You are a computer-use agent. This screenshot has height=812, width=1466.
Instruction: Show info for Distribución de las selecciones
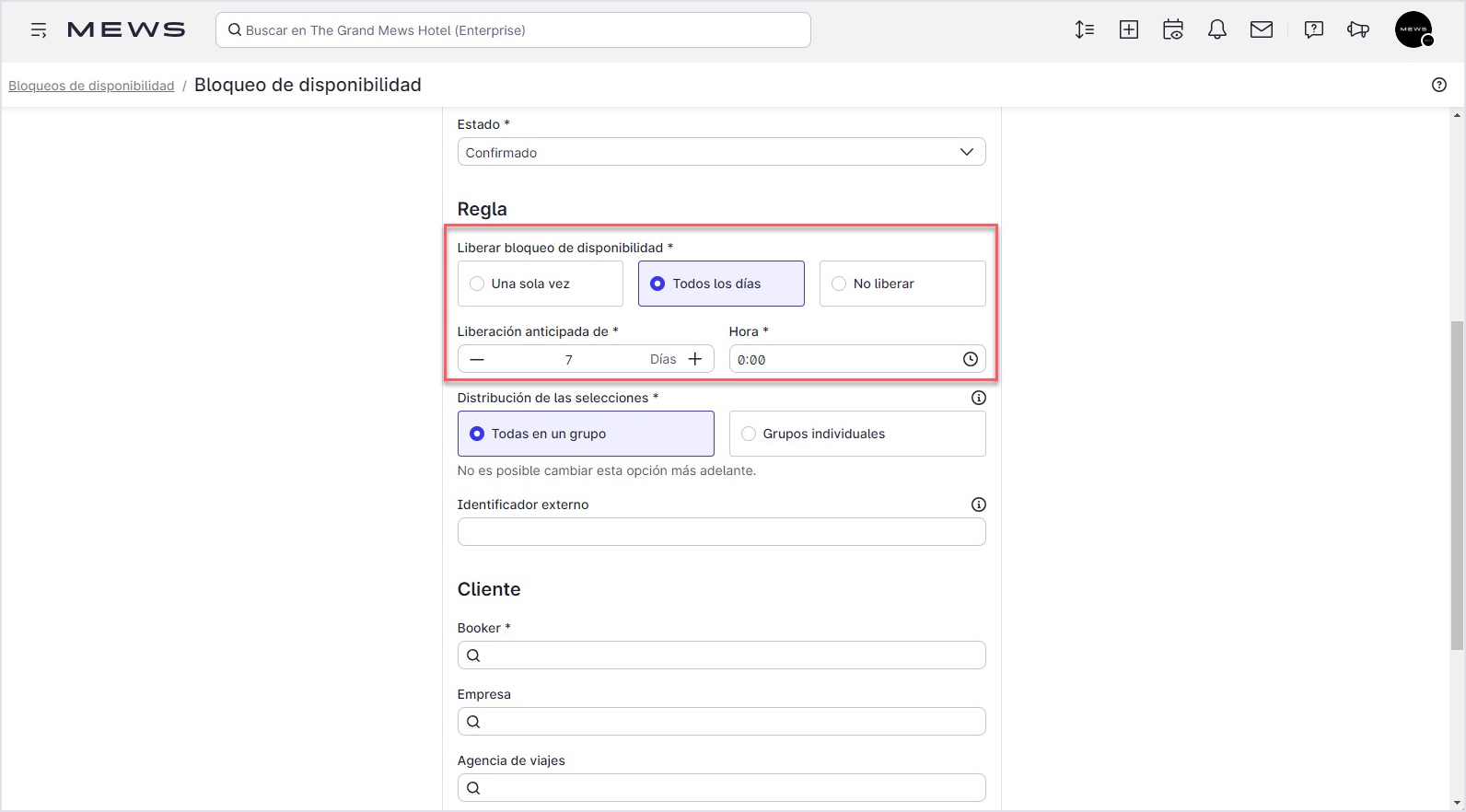[978, 398]
